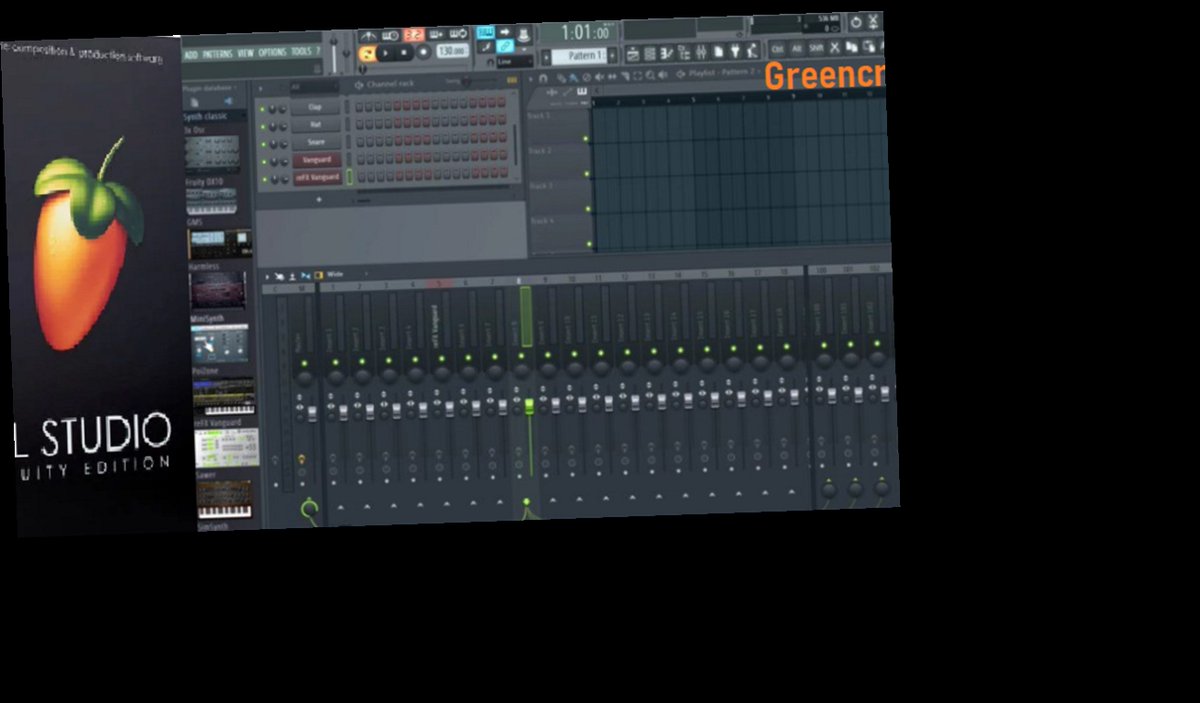Image resolution: width=1200 pixels, height=703 pixels.
Task: Mute the reFX Vanguard channel via its LED
Action: pyautogui.click(x=264, y=179)
